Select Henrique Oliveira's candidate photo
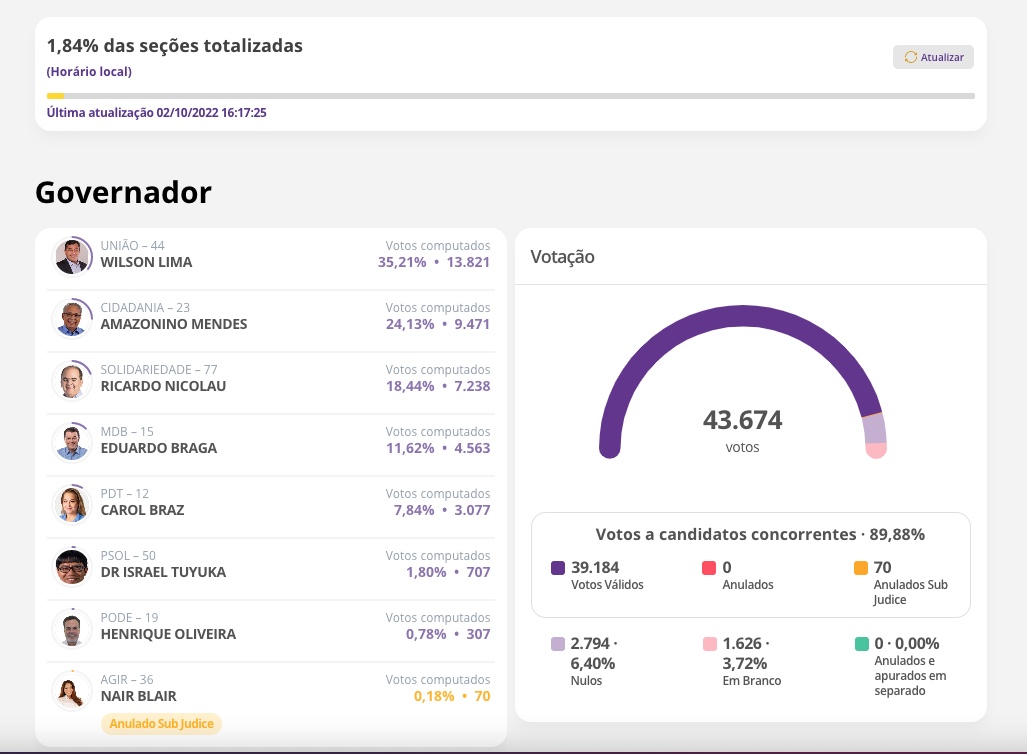 click(71, 628)
